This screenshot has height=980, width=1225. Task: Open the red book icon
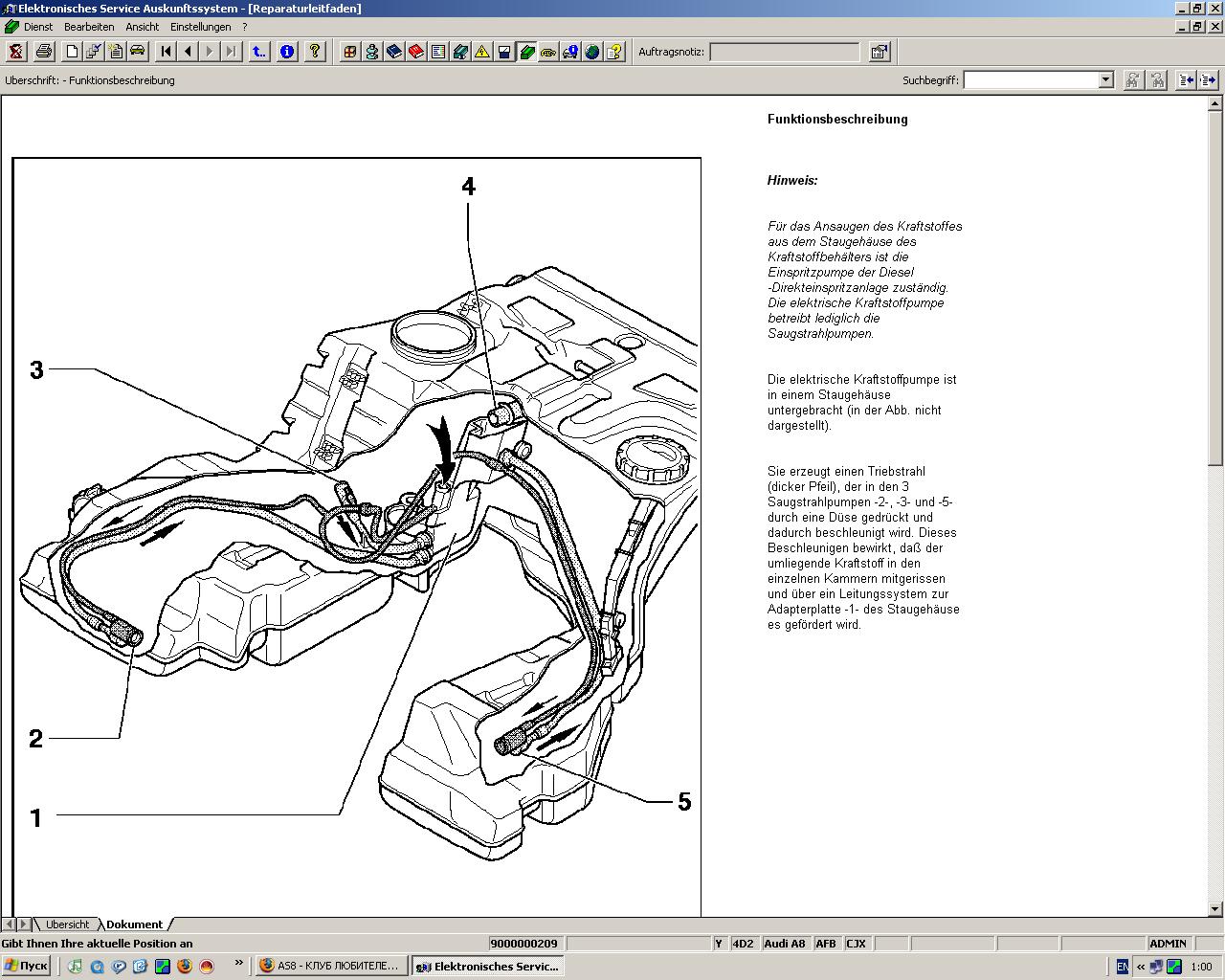[416, 52]
